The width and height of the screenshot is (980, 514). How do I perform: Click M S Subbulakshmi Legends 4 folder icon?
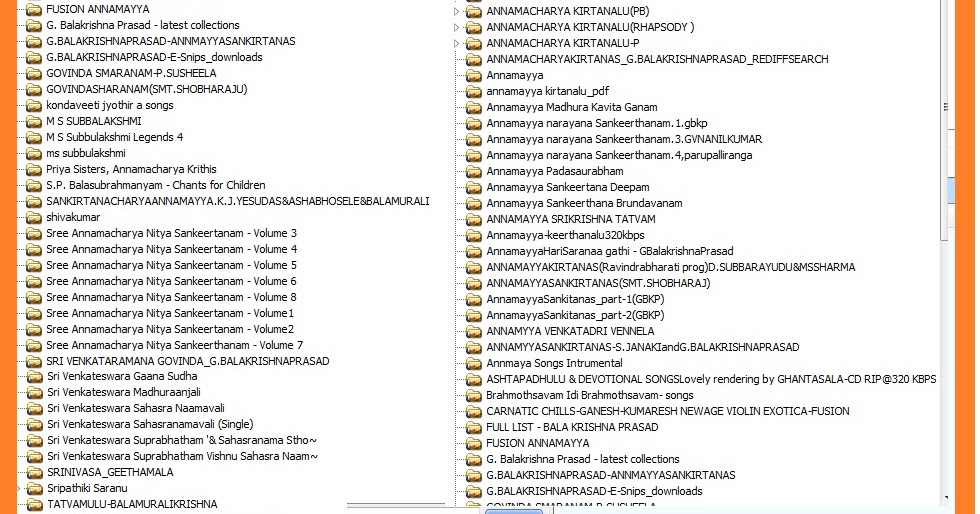tap(34, 138)
